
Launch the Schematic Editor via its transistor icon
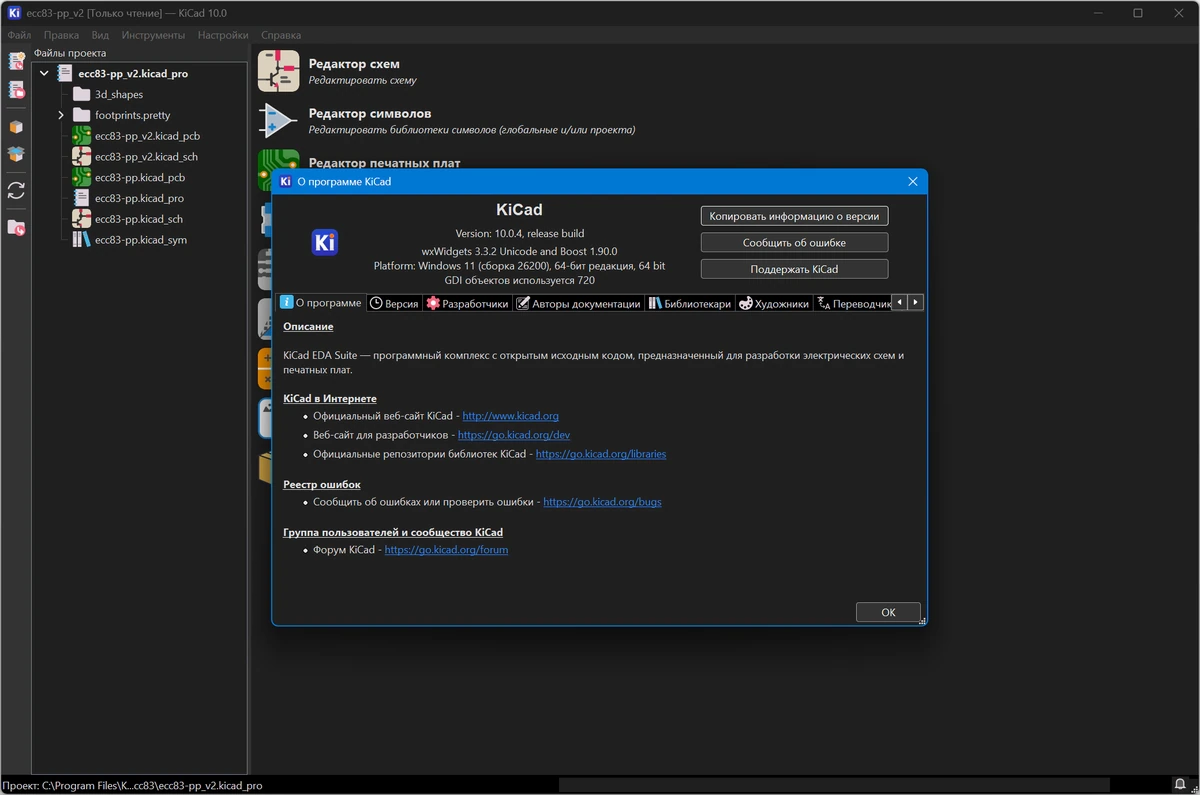click(x=278, y=71)
